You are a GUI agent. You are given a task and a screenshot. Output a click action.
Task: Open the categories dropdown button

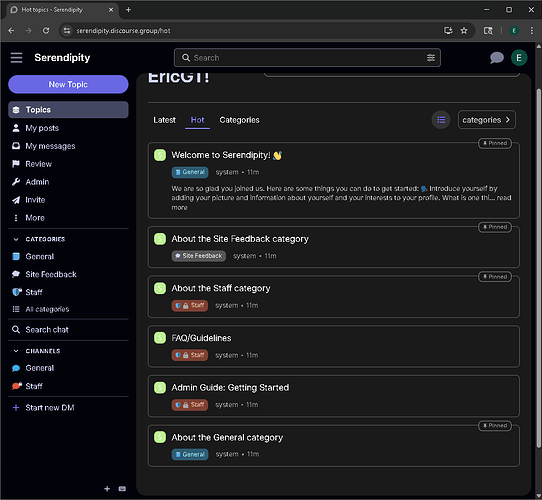(486, 120)
